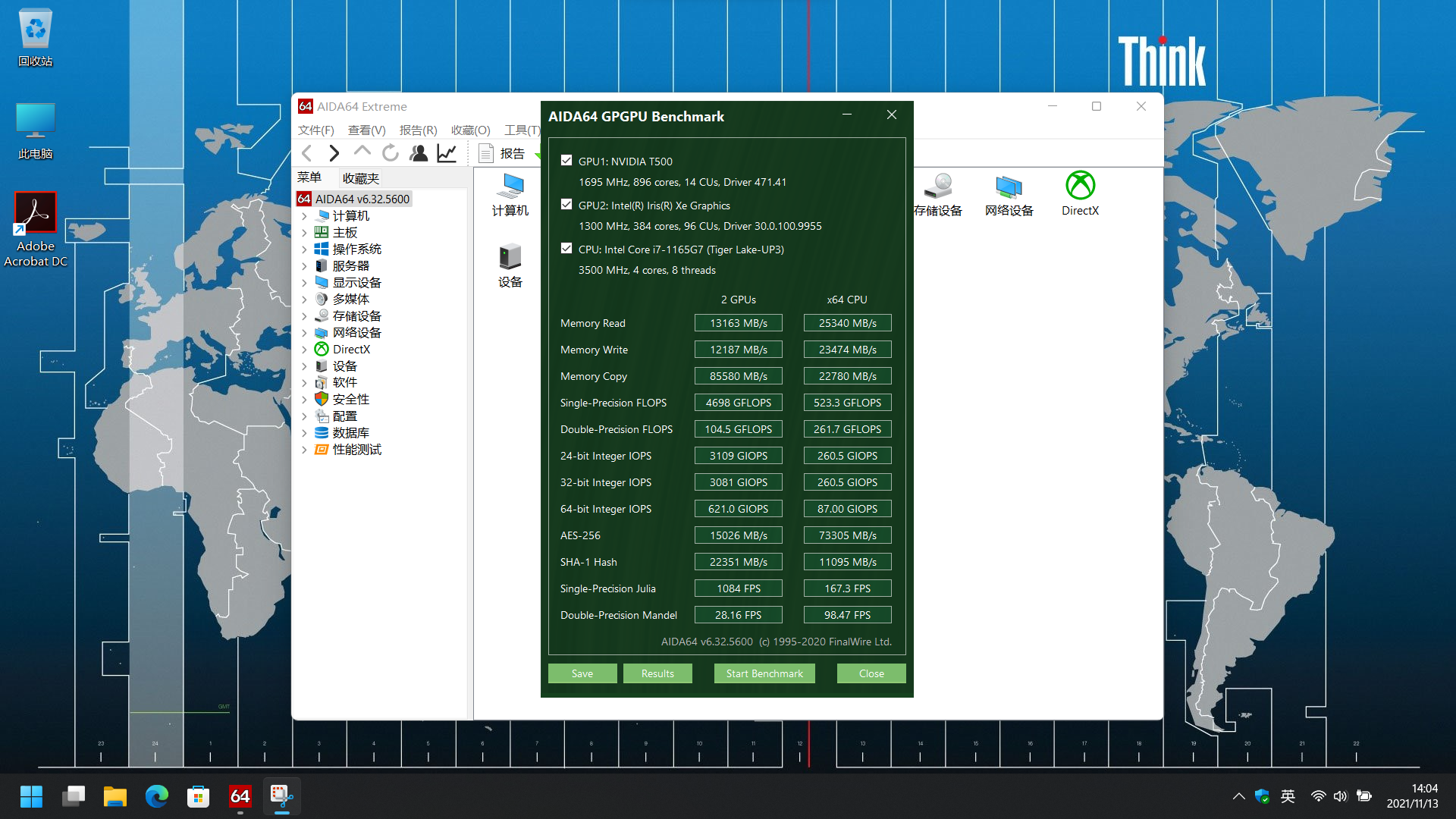Expand the 存储设备 tree node
Image resolution: width=1456 pixels, height=819 pixels.
coord(305,316)
